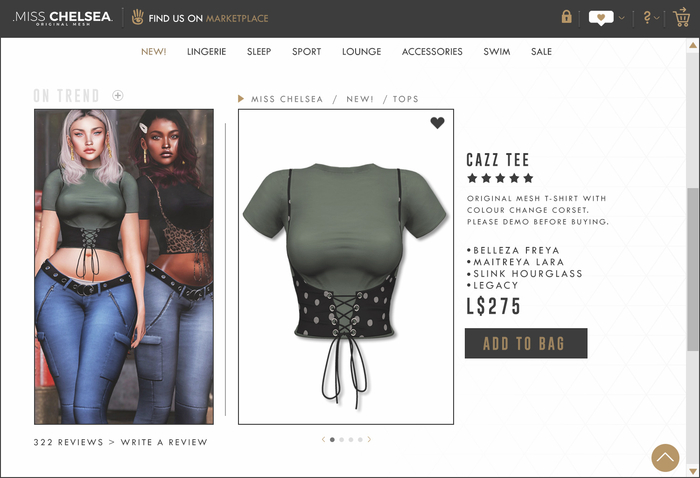700x478 pixels.
Task: Open the Lingerie menu
Action: [206, 51]
